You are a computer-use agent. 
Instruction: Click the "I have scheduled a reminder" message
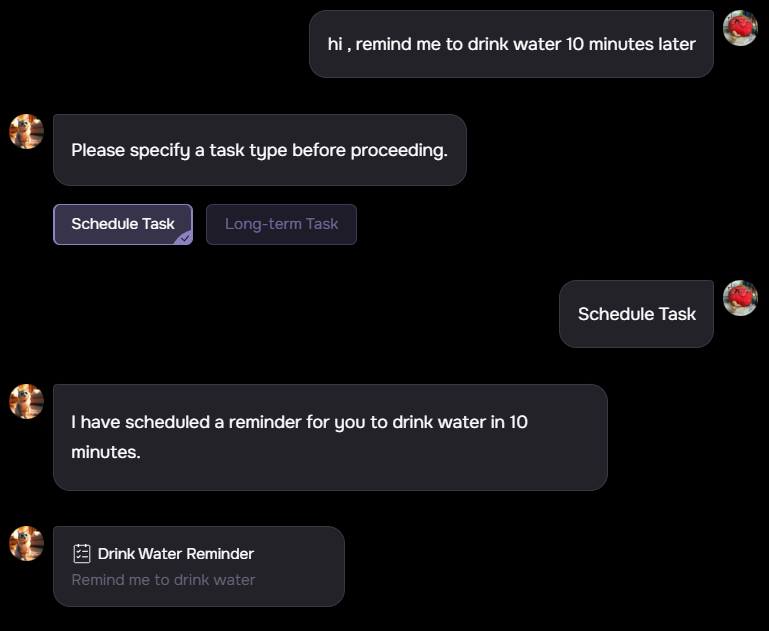pos(330,437)
